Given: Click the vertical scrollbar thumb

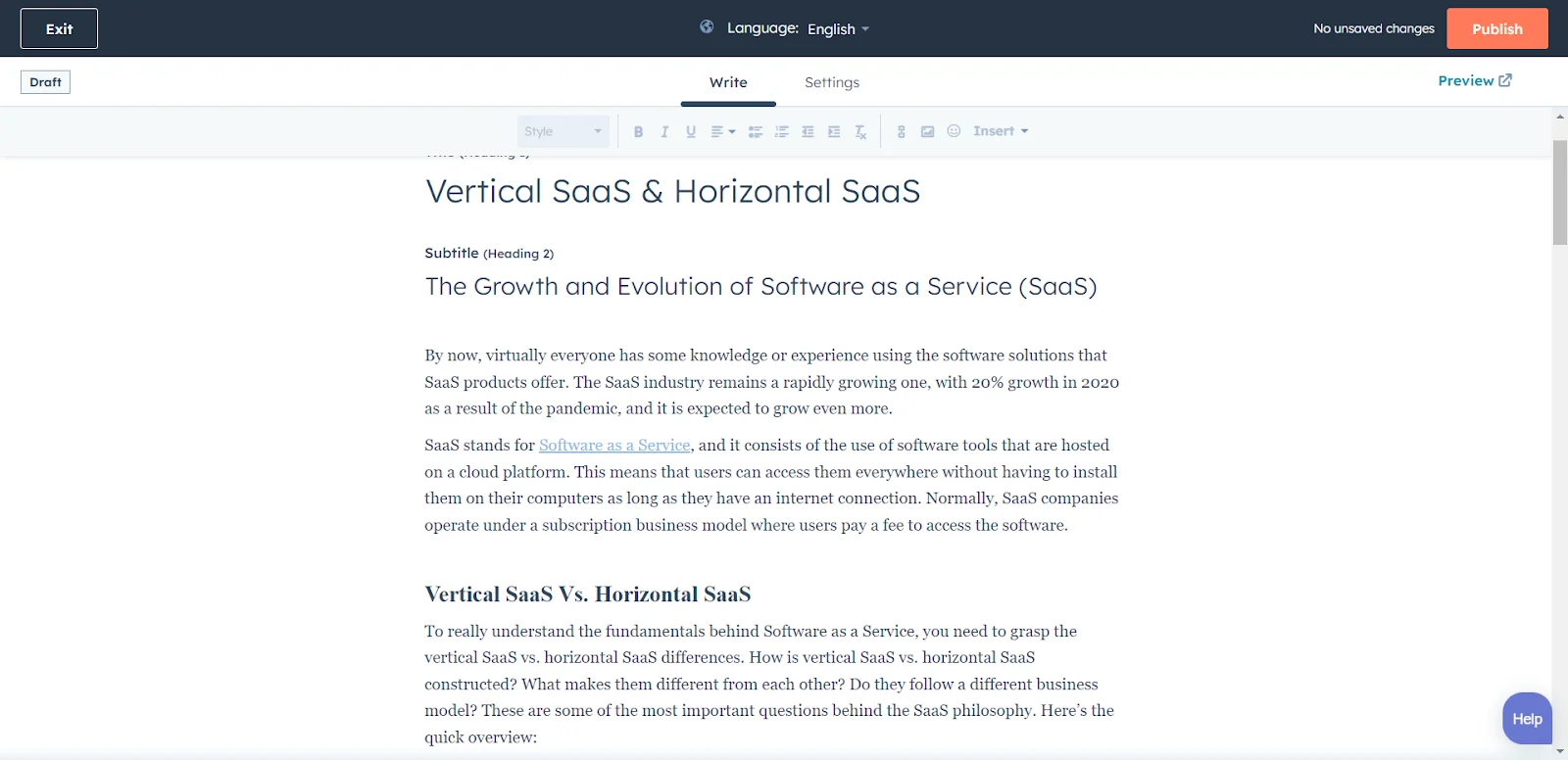Looking at the screenshot, I should click(1560, 193).
